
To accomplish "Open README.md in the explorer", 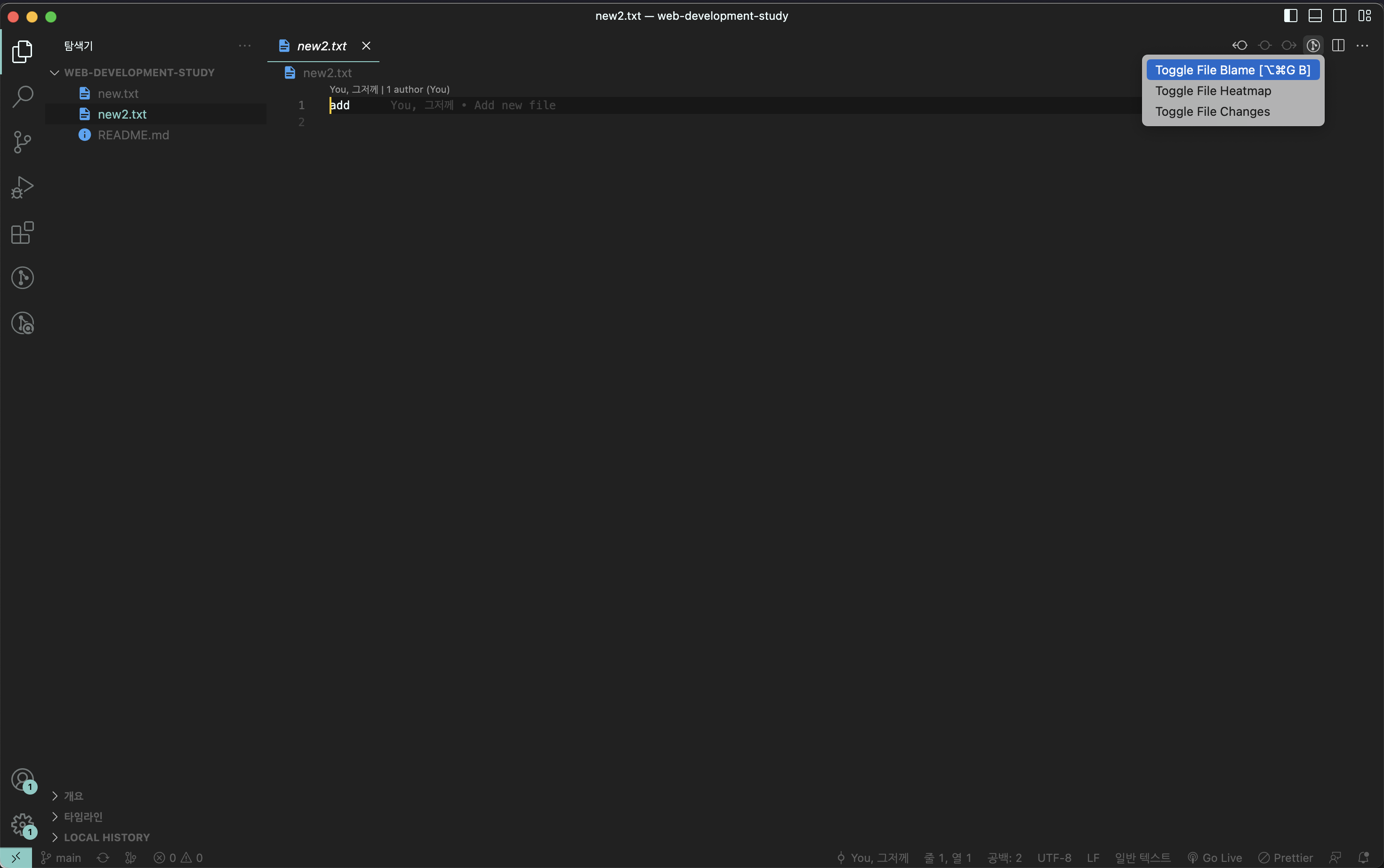I will coord(133,135).
